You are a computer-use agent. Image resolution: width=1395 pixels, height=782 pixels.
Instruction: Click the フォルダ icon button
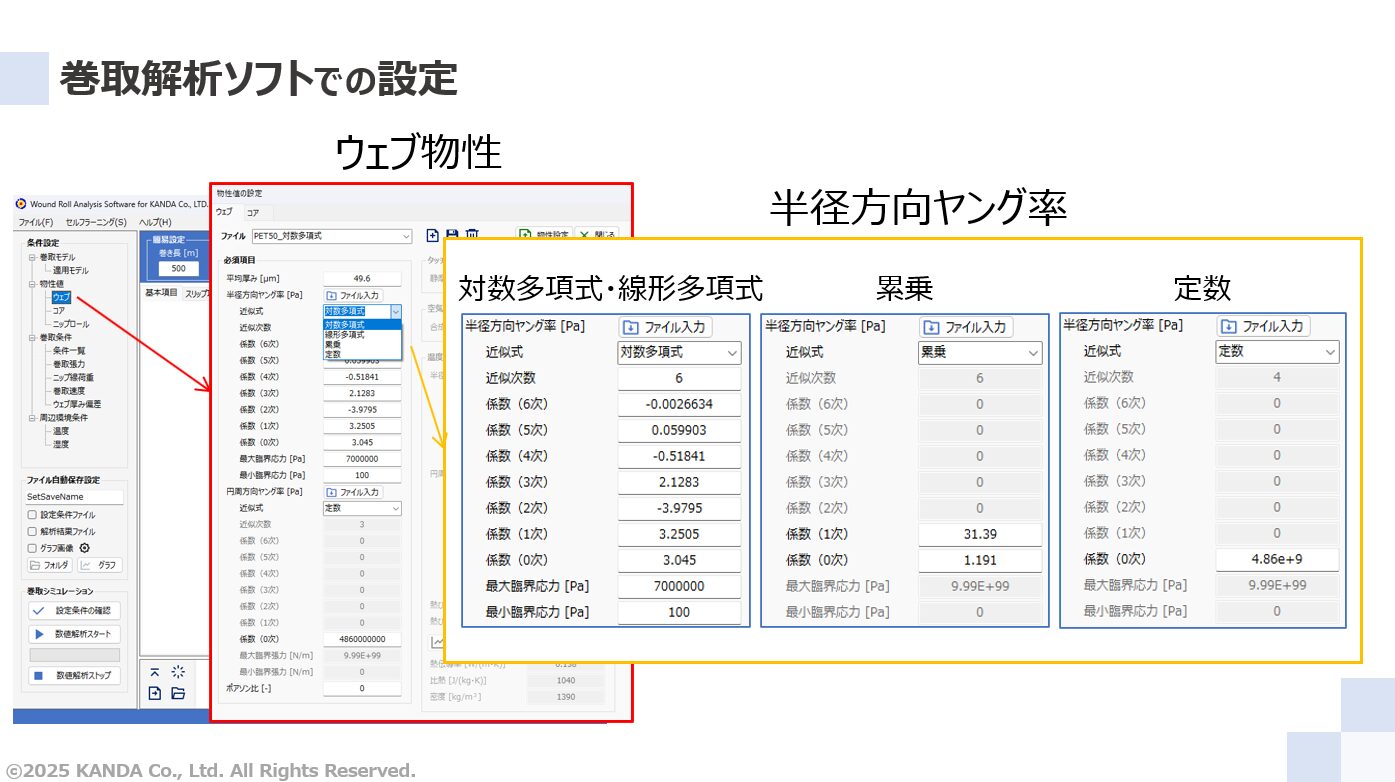50,564
